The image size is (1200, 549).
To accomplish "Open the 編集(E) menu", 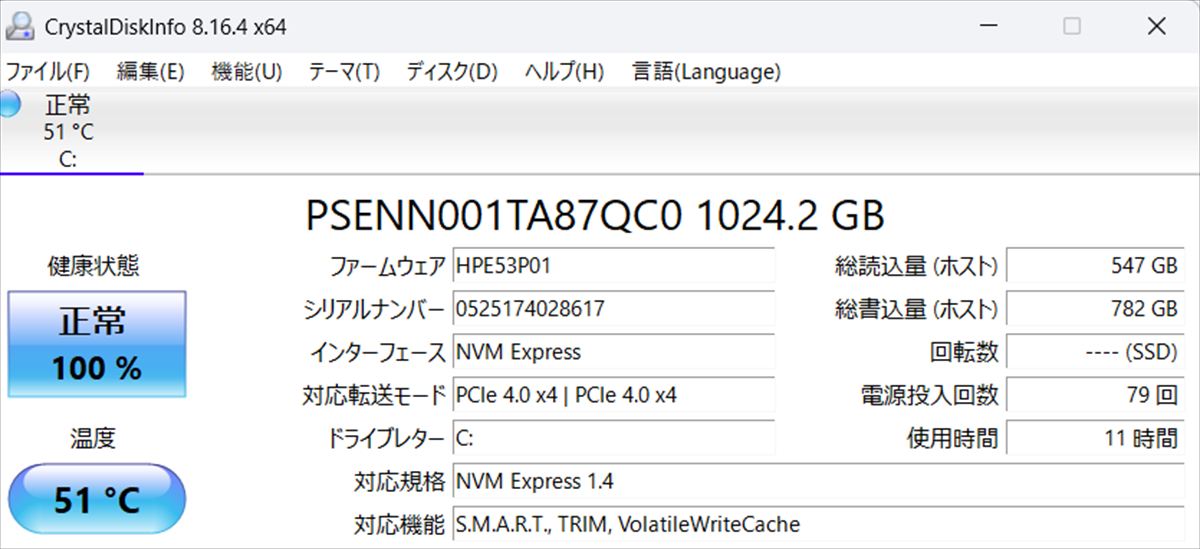I will click(x=150, y=72).
